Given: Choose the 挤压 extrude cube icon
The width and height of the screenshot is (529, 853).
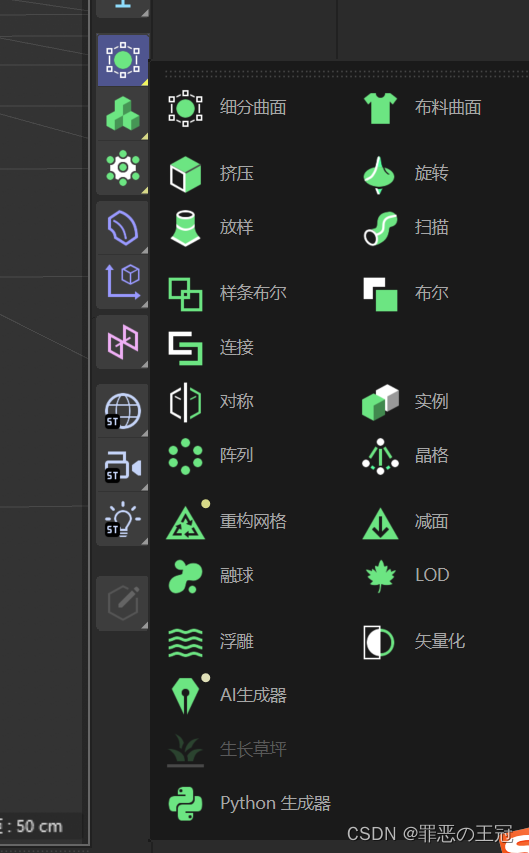Looking at the screenshot, I should click(185, 174).
